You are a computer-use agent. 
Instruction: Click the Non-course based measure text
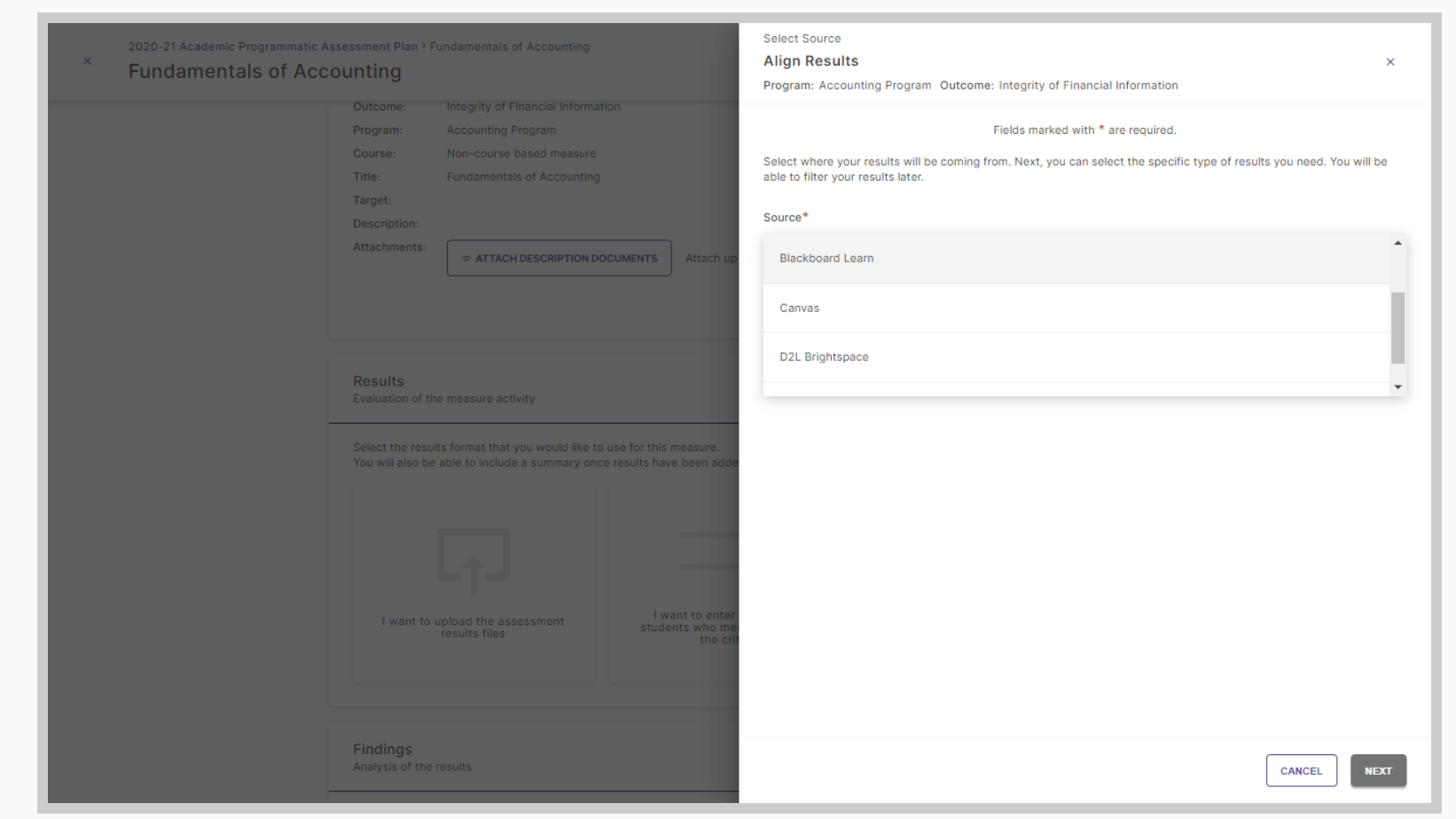(x=521, y=154)
